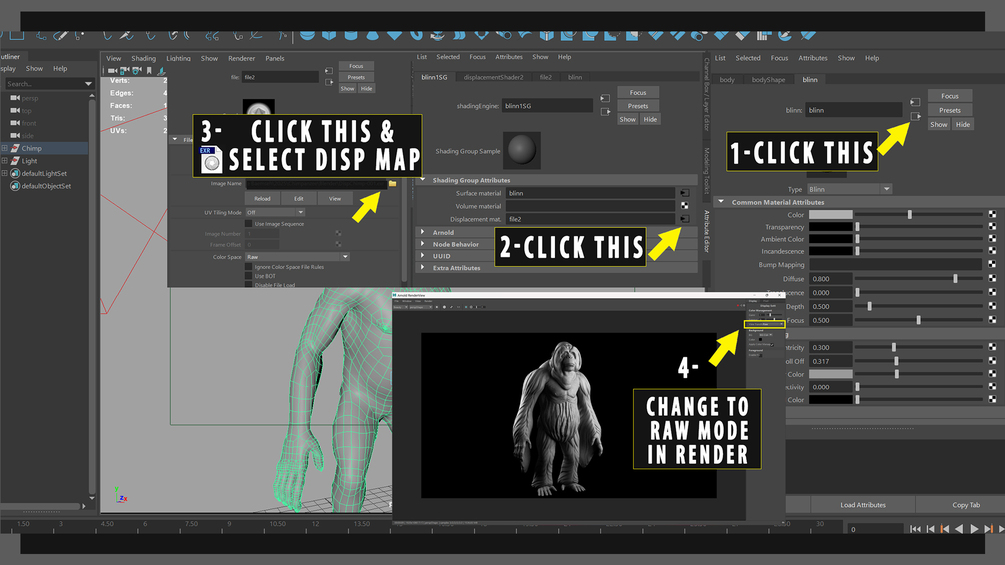Click checker map button for Bump Mapping
This screenshot has width=1005, height=565.
(992, 264)
